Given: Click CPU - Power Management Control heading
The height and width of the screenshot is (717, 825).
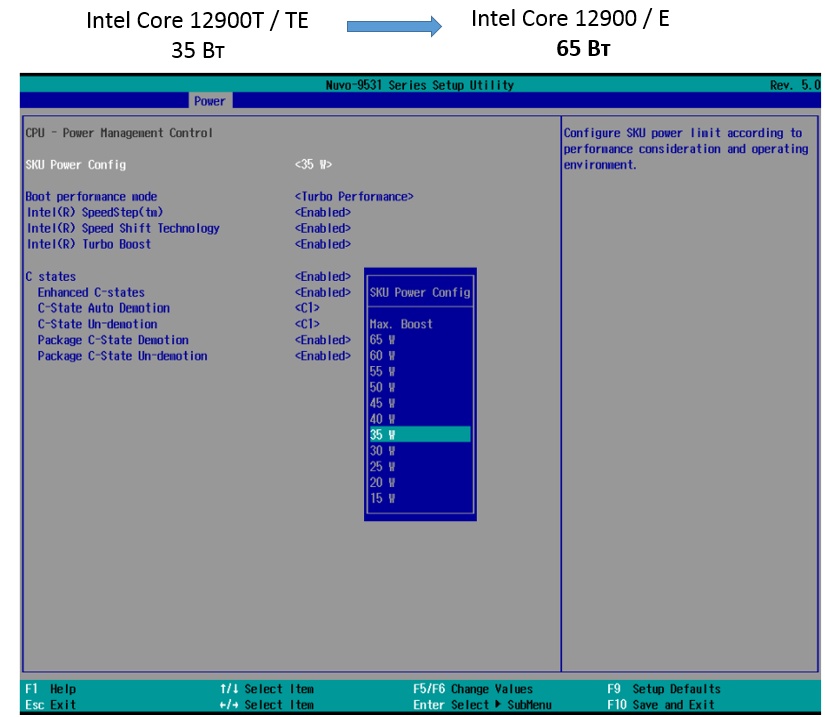Looking at the screenshot, I should (119, 133).
